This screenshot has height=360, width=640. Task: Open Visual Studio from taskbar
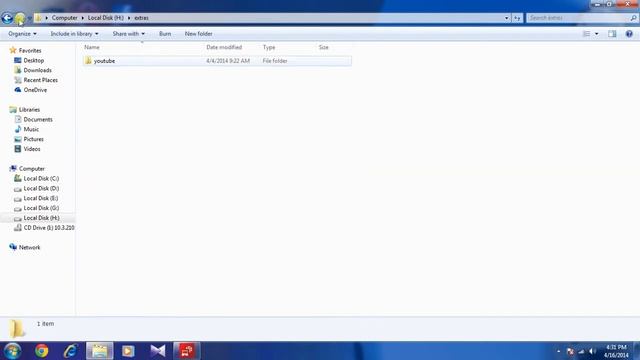point(158,351)
